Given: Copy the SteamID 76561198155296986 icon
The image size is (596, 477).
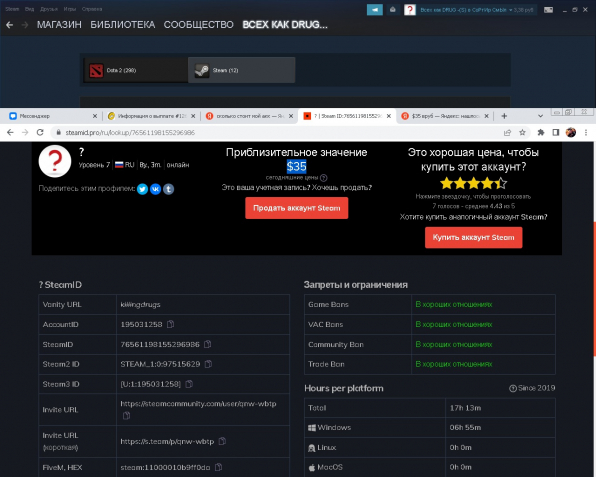Looking at the screenshot, I should [x=208, y=344].
